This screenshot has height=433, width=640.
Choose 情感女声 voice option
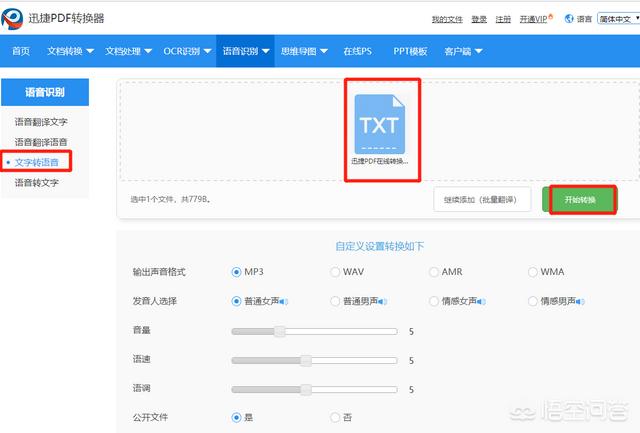(434, 301)
